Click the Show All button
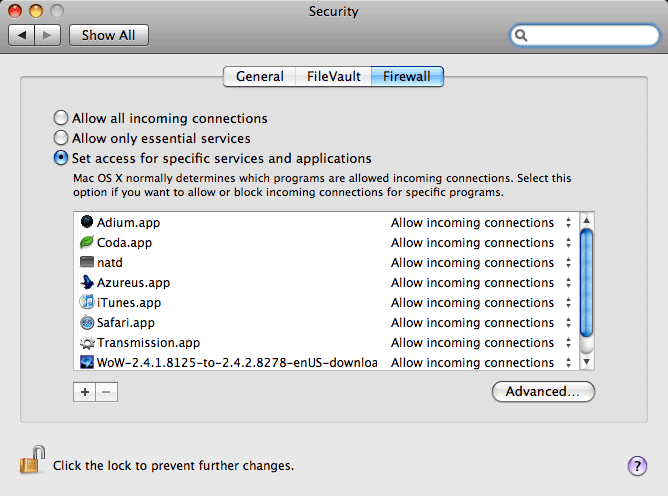Viewport: 668px width, 496px height. (x=109, y=35)
